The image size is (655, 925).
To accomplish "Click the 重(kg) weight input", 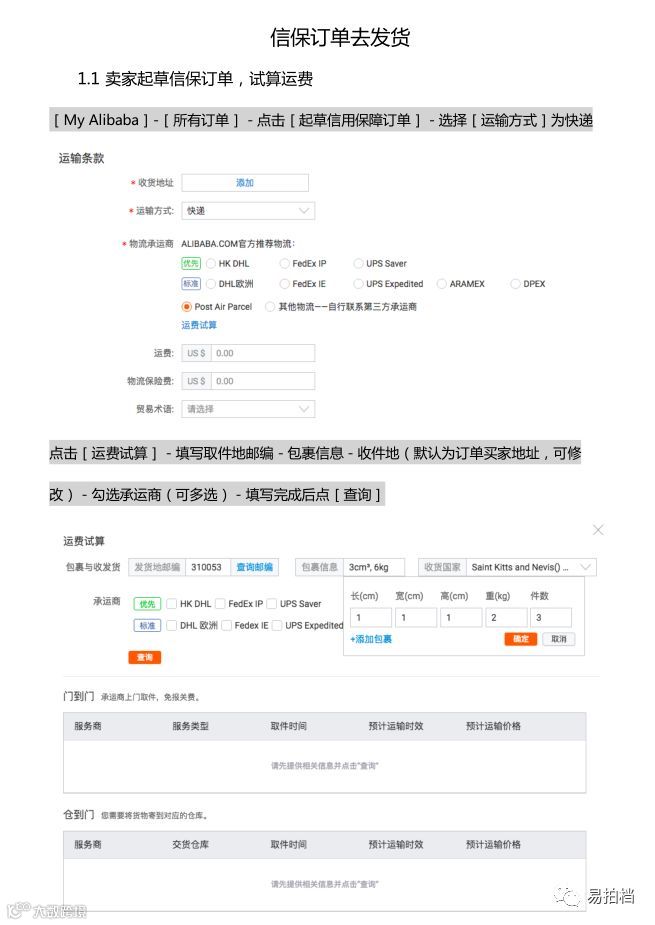I will (x=506, y=618).
